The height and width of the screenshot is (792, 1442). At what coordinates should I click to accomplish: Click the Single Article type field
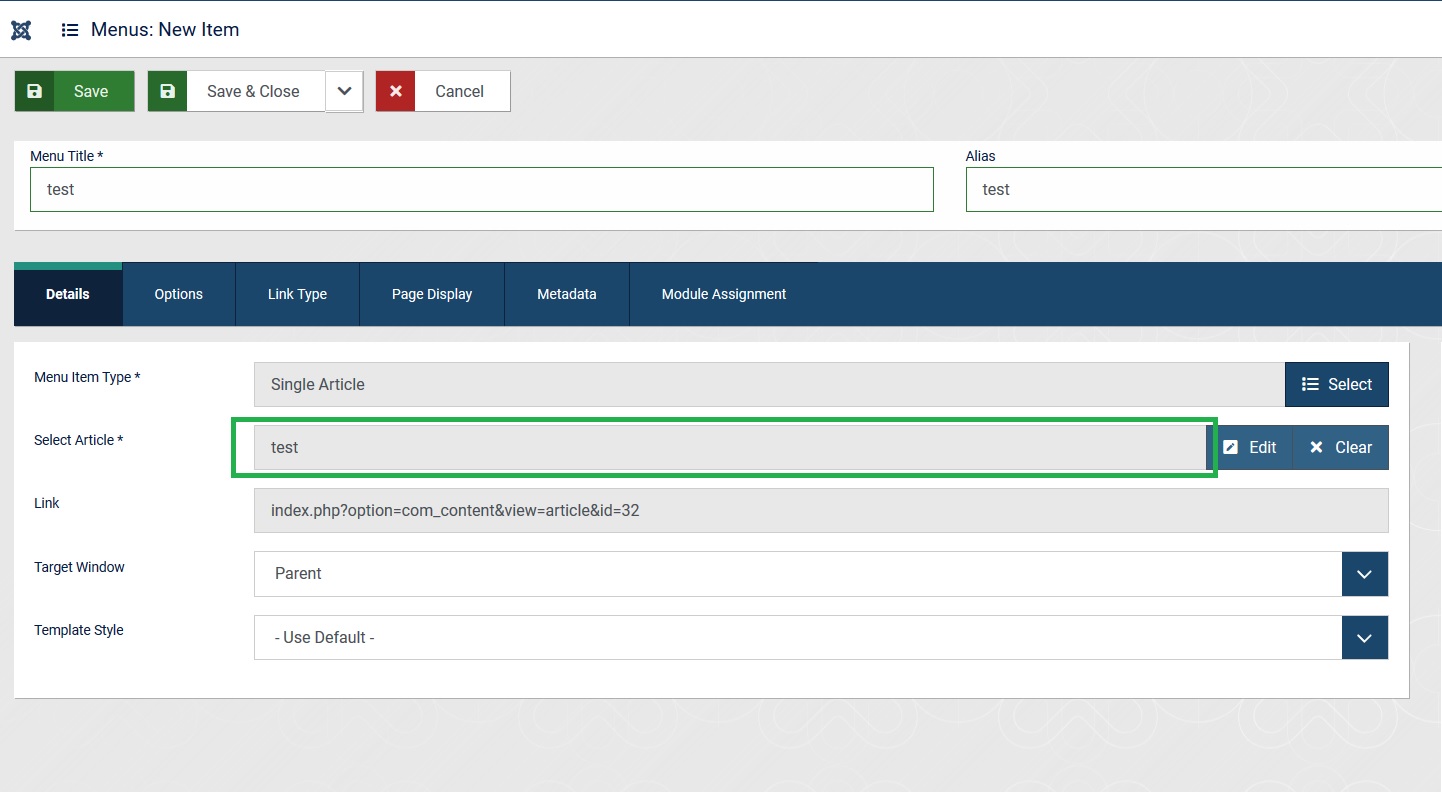pos(769,384)
